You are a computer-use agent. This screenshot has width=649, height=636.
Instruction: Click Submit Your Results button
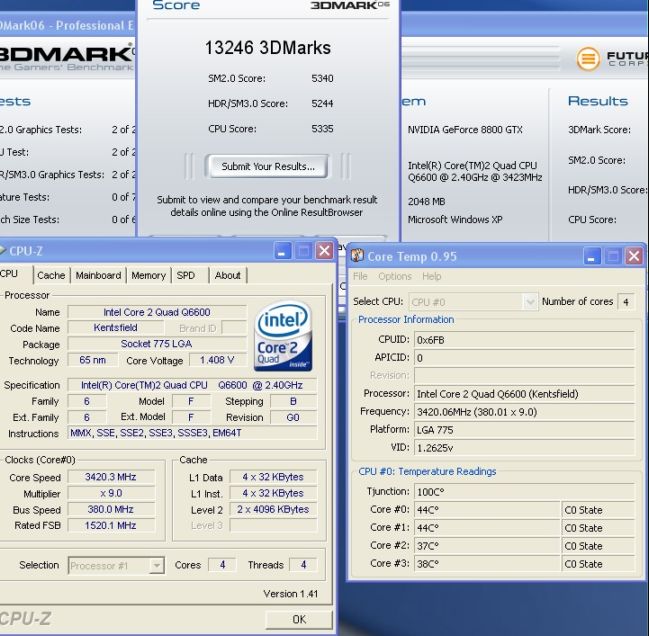[268, 166]
